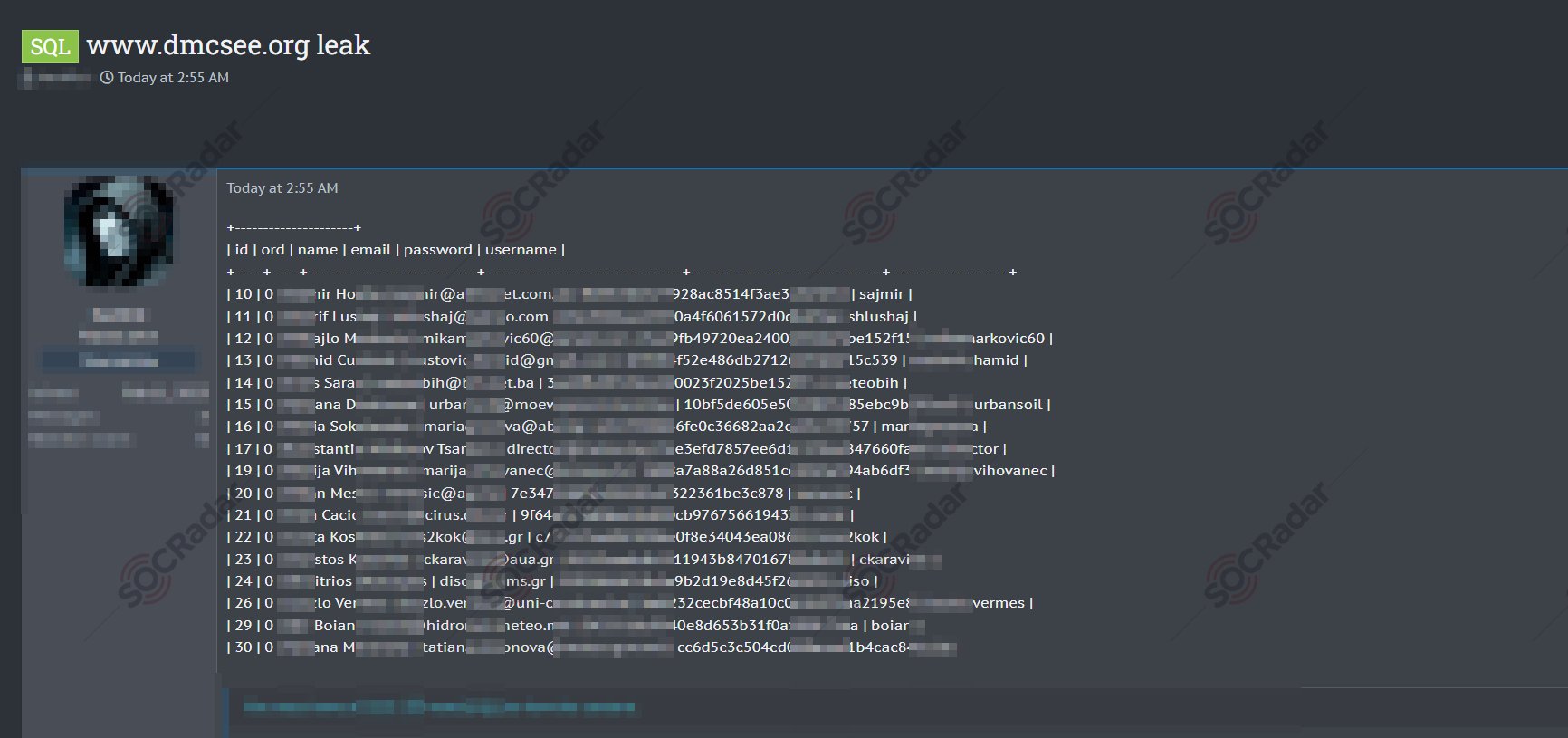Click the clock icon beside the thread date
This screenshot has height=738, width=1568.
pyautogui.click(x=107, y=78)
